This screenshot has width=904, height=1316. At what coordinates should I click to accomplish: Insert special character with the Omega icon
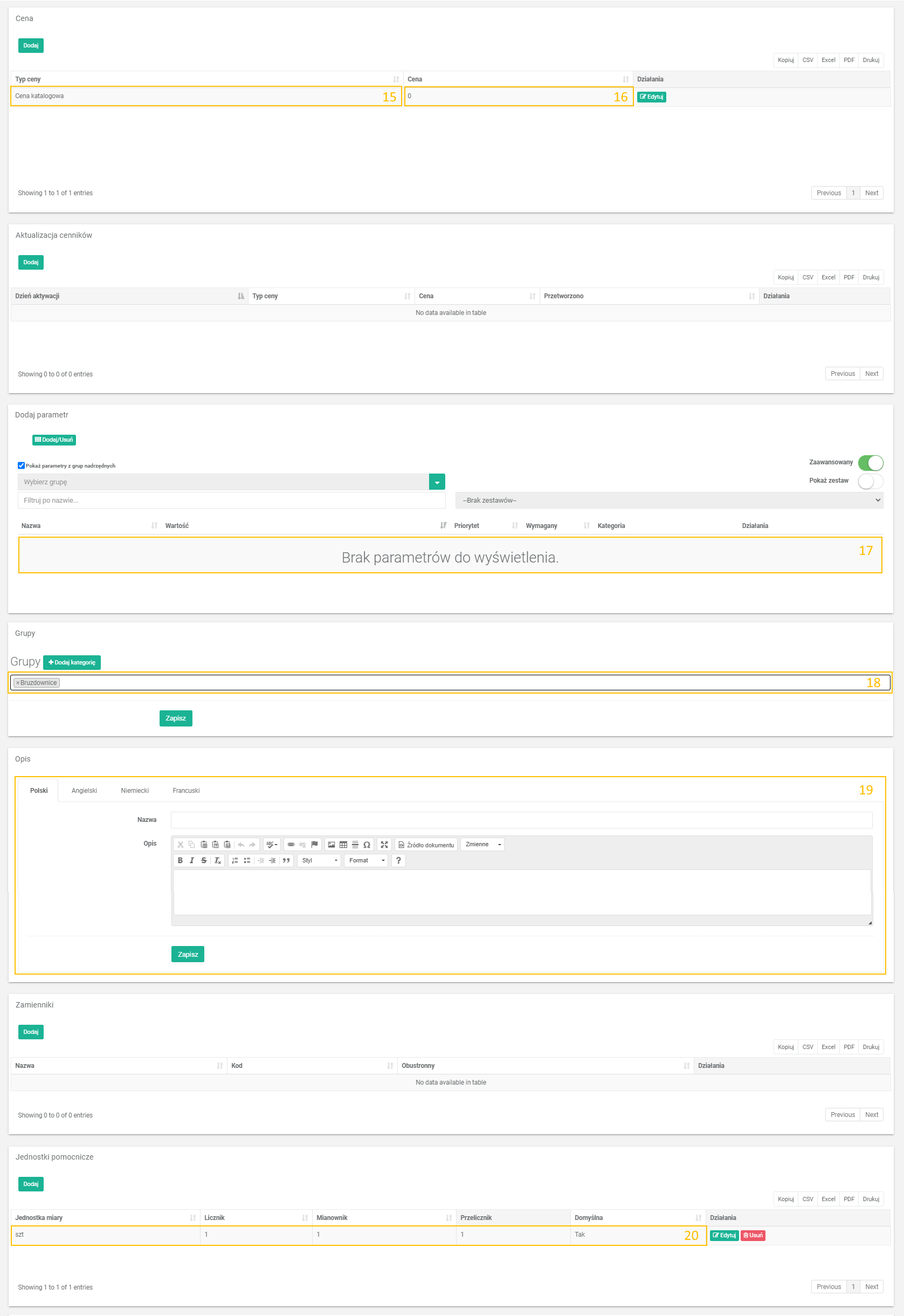tap(367, 845)
